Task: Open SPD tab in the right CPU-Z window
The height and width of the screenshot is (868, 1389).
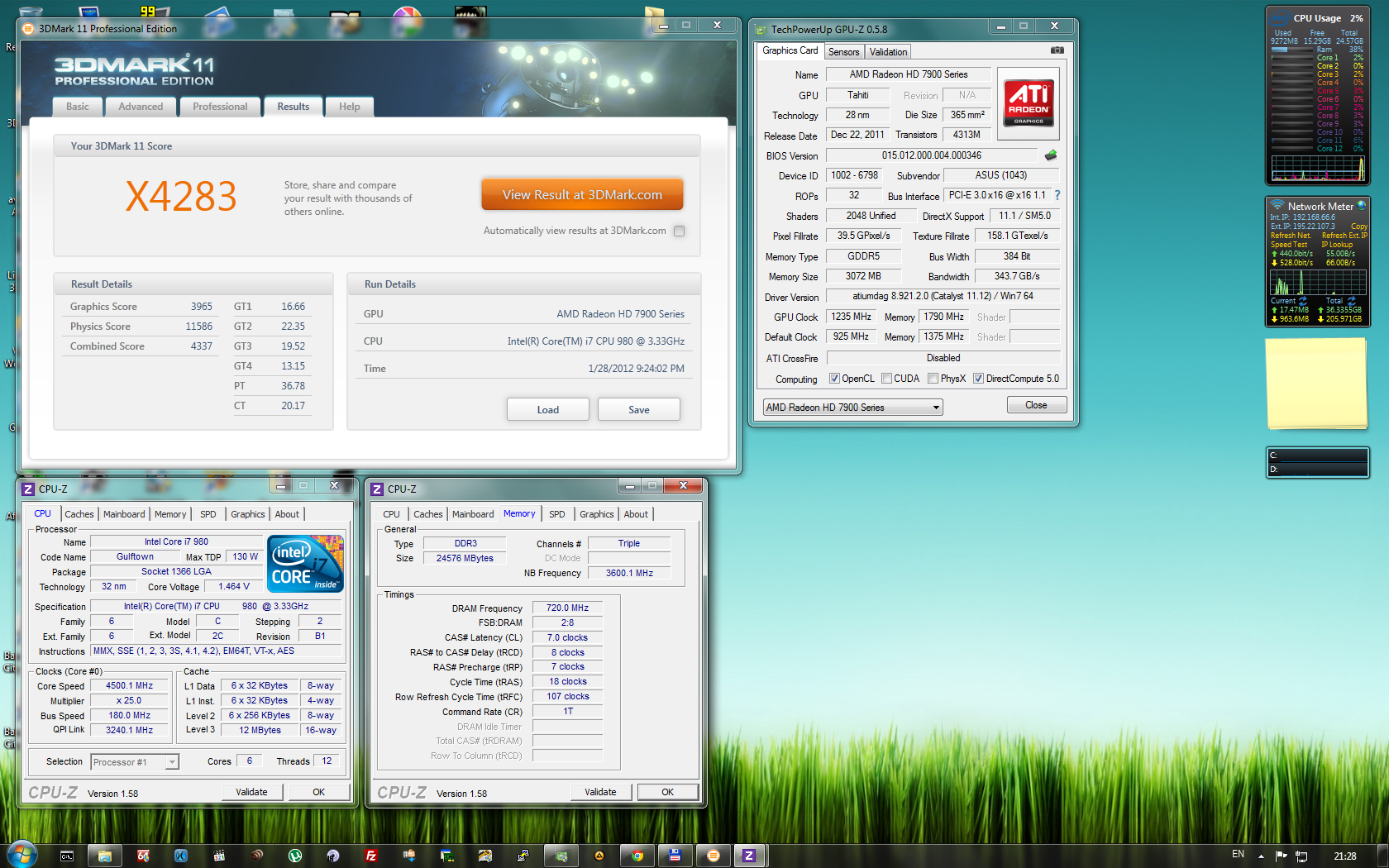Action: pos(557,514)
